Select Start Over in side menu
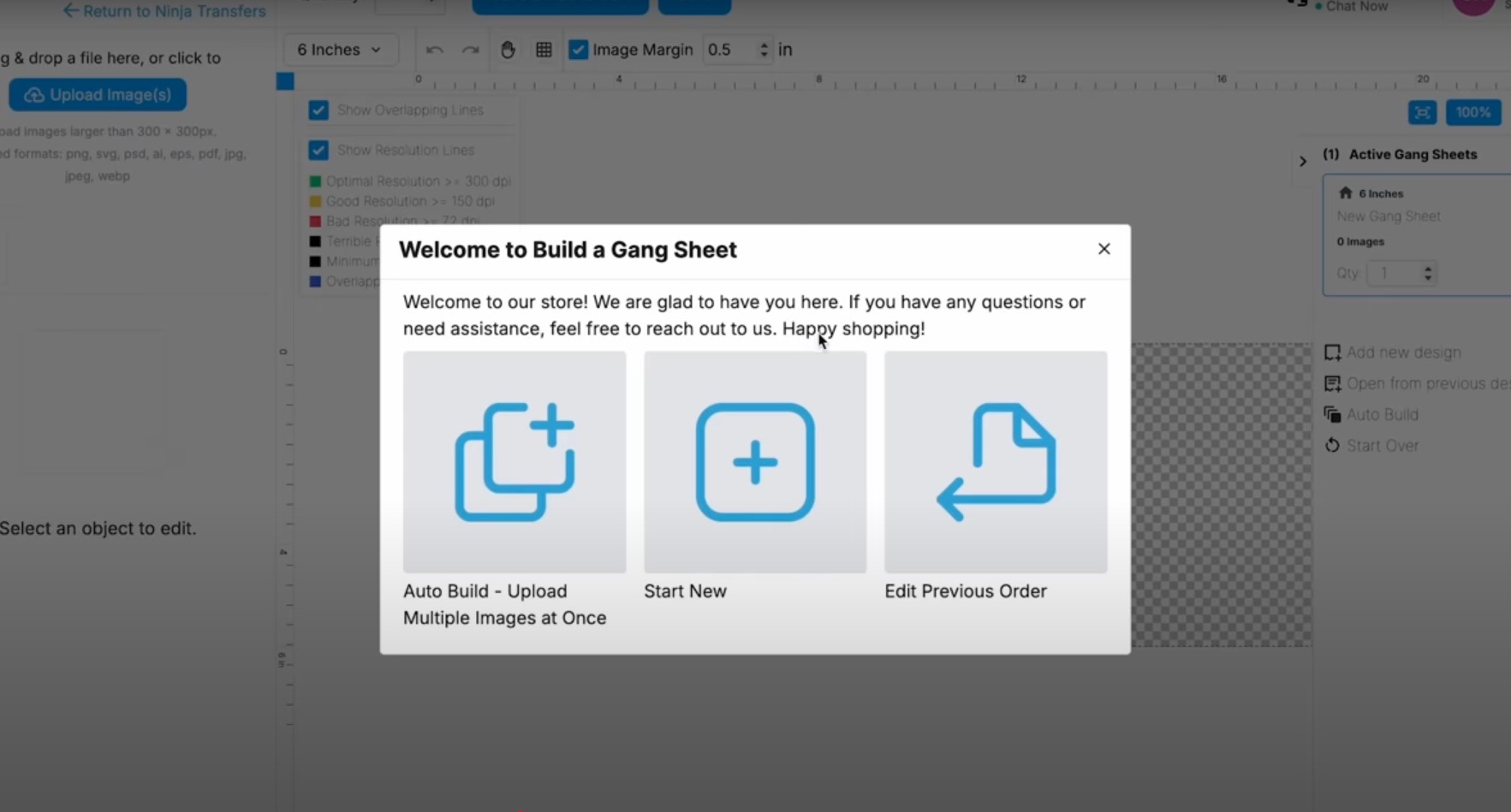Screen dimensions: 1511x812 pyautogui.click(x=1382, y=446)
